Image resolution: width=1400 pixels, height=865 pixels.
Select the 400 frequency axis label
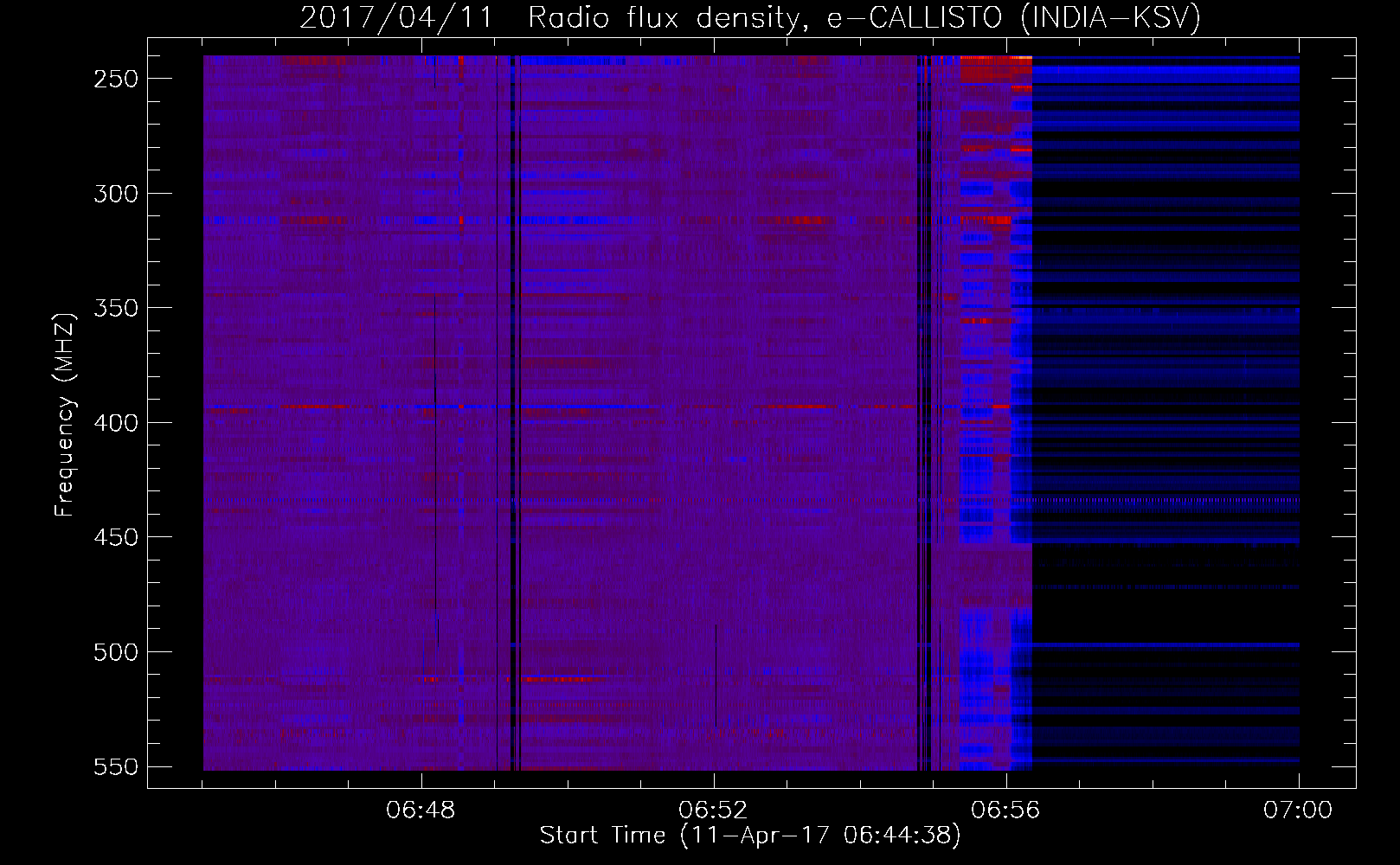[x=116, y=423]
